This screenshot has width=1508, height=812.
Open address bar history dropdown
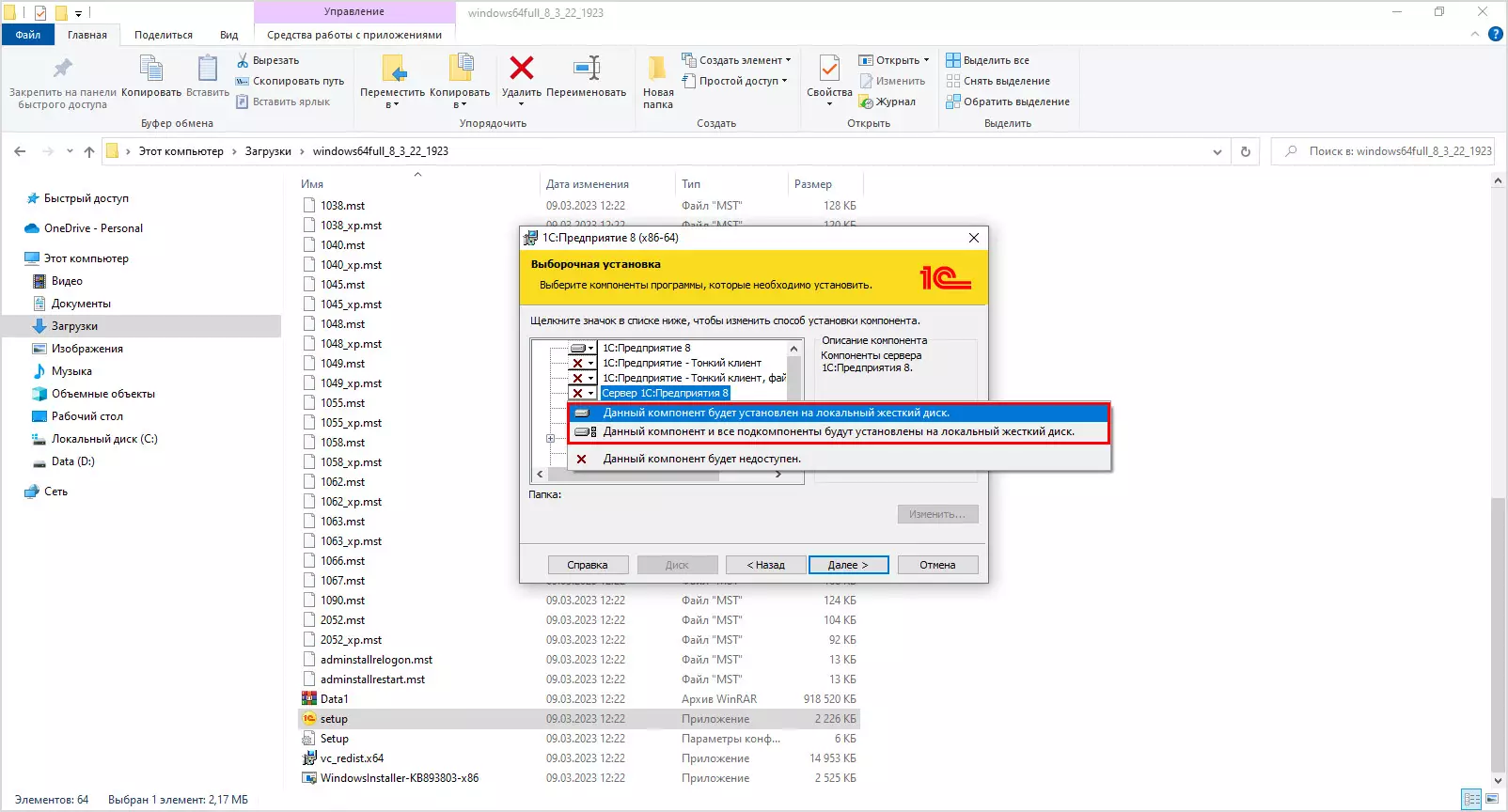tap(1217, 151)
